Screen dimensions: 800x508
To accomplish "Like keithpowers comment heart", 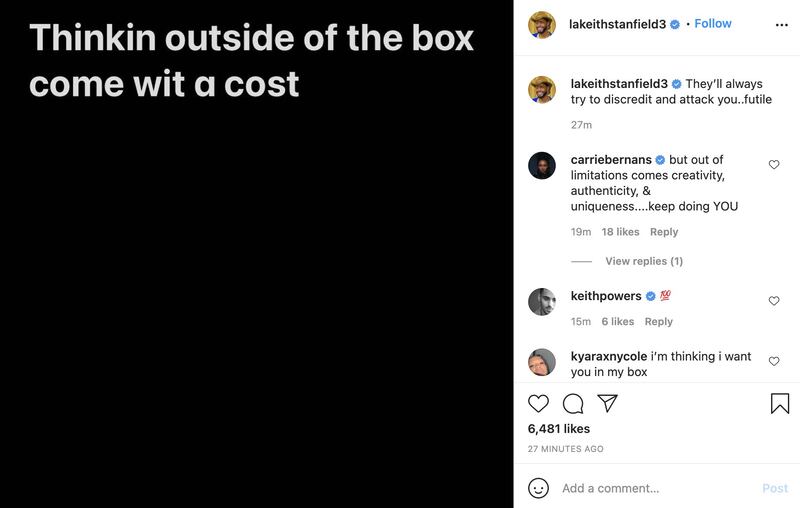I will point(774,301).
